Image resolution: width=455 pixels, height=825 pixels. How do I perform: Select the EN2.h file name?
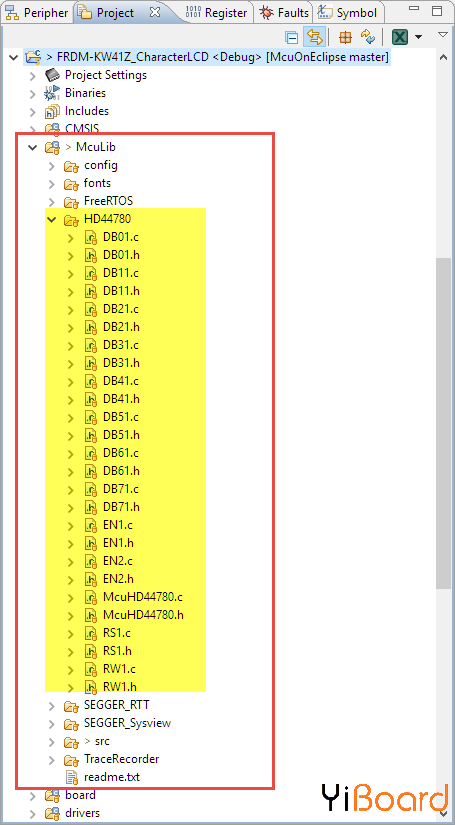[118, 579]
